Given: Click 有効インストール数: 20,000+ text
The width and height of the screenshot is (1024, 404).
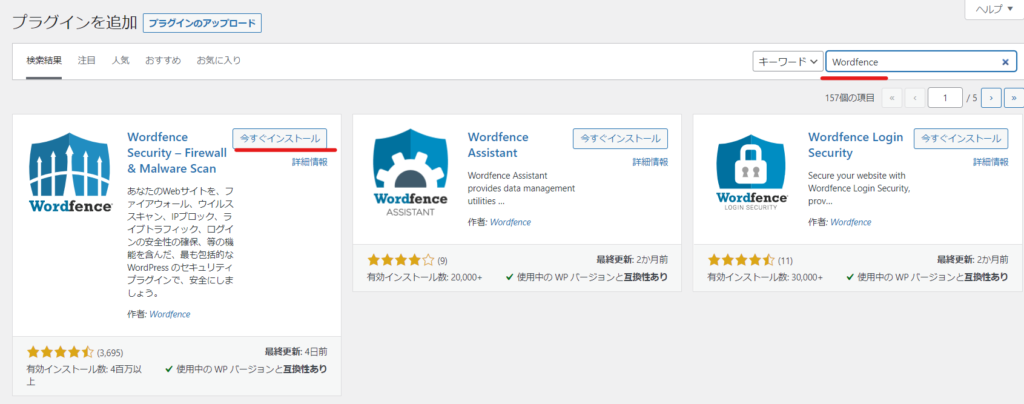Looking at the screenshot, I should point(425,277).
